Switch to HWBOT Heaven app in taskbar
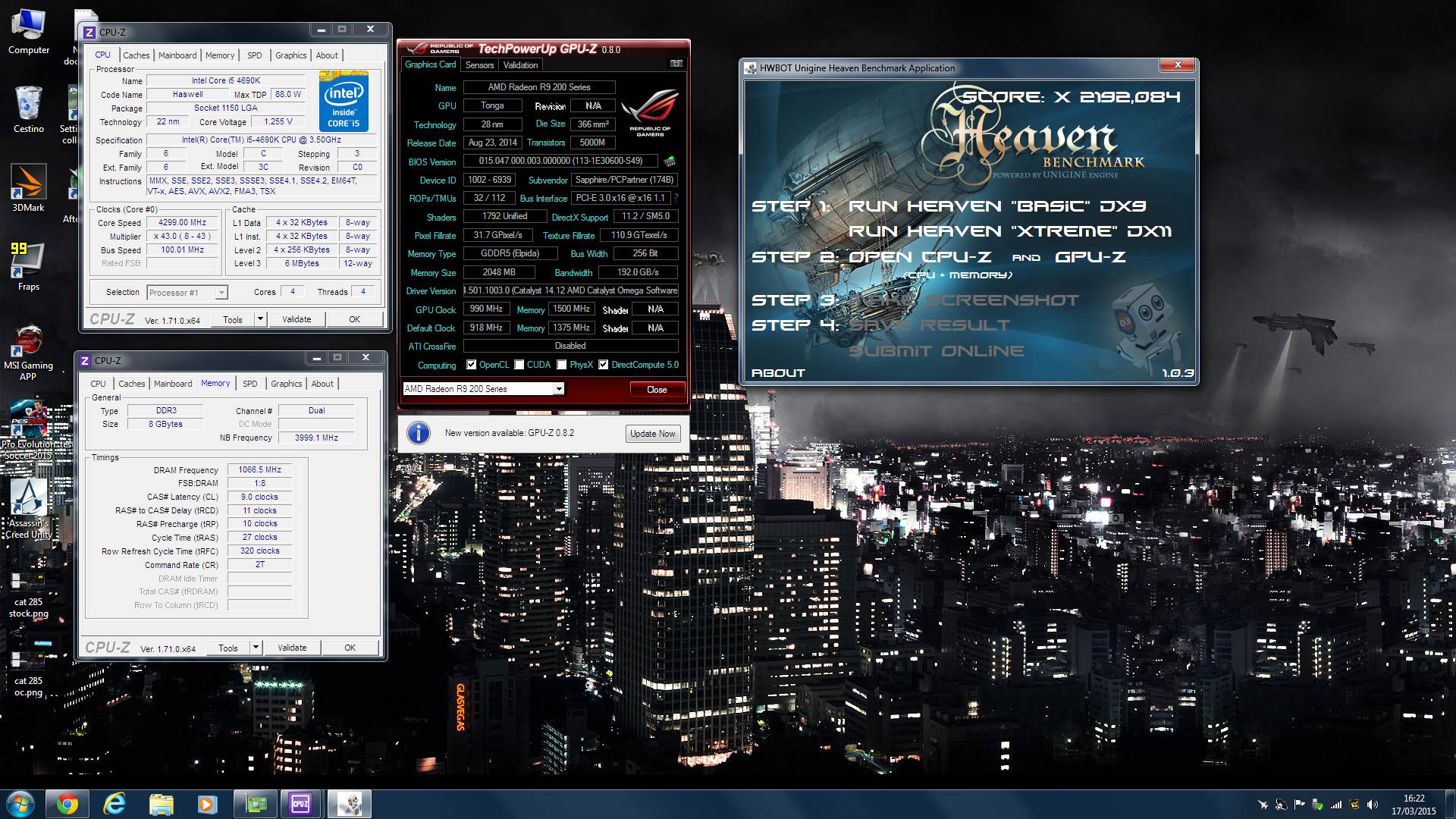 [349, 804]
